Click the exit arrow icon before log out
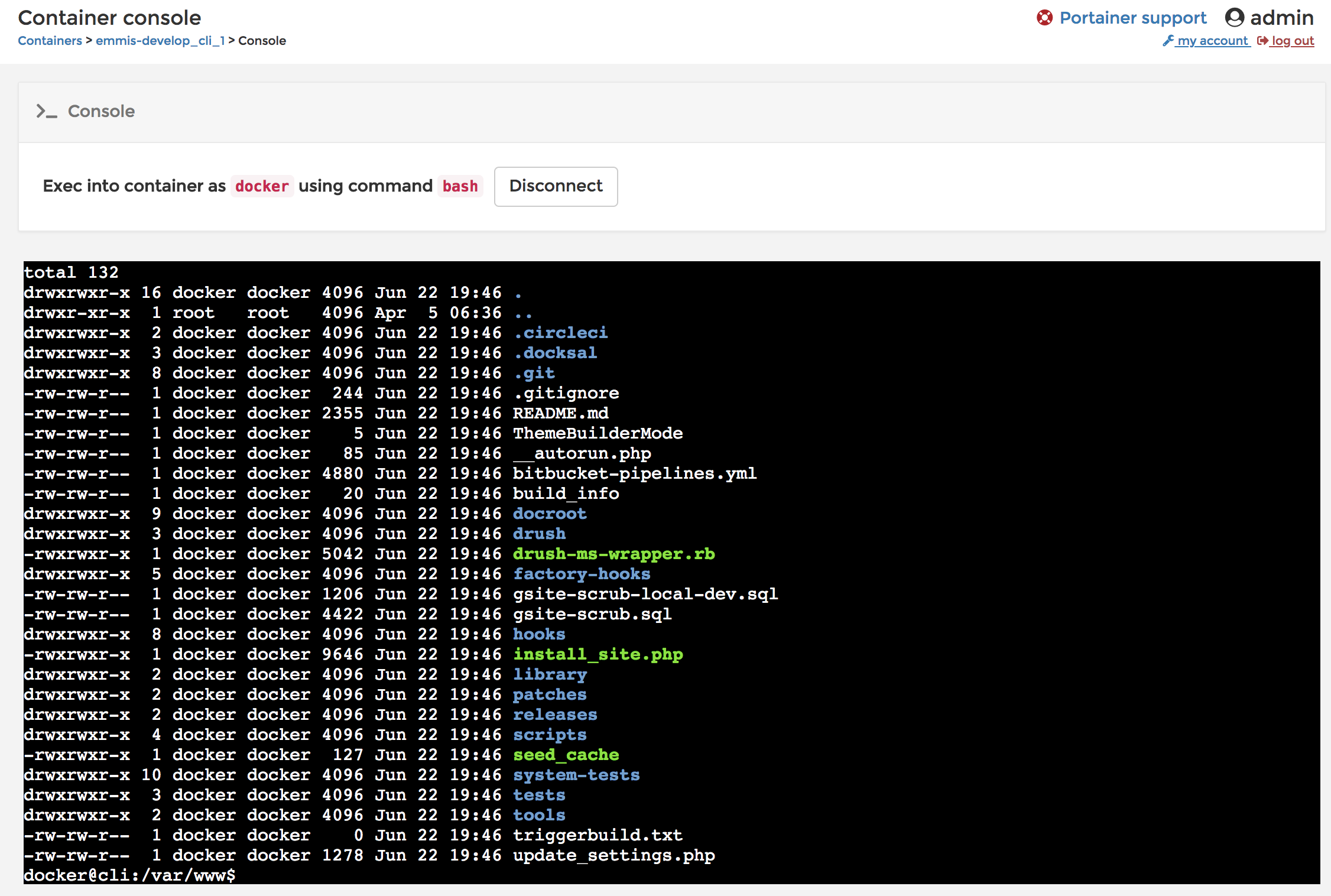This screenshot has width=1331, height=896. point(1262,41)
